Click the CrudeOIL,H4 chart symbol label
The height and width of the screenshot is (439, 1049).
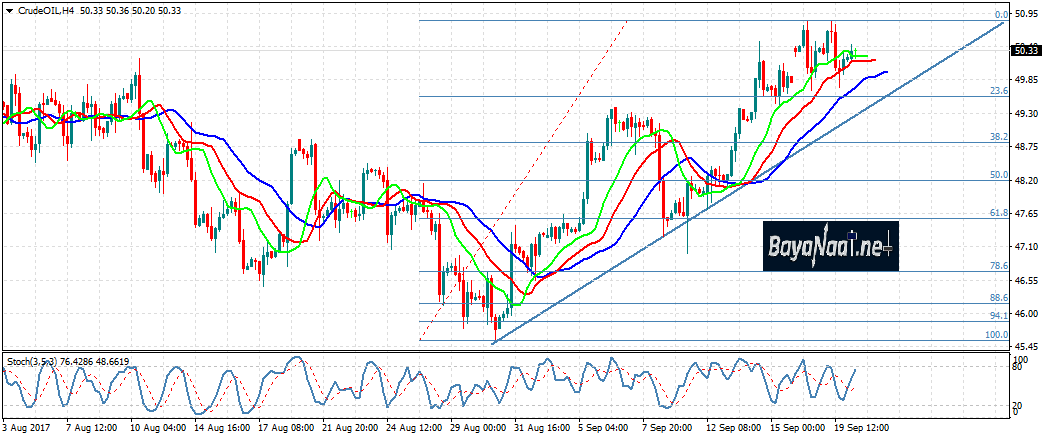tap(39, 9)
